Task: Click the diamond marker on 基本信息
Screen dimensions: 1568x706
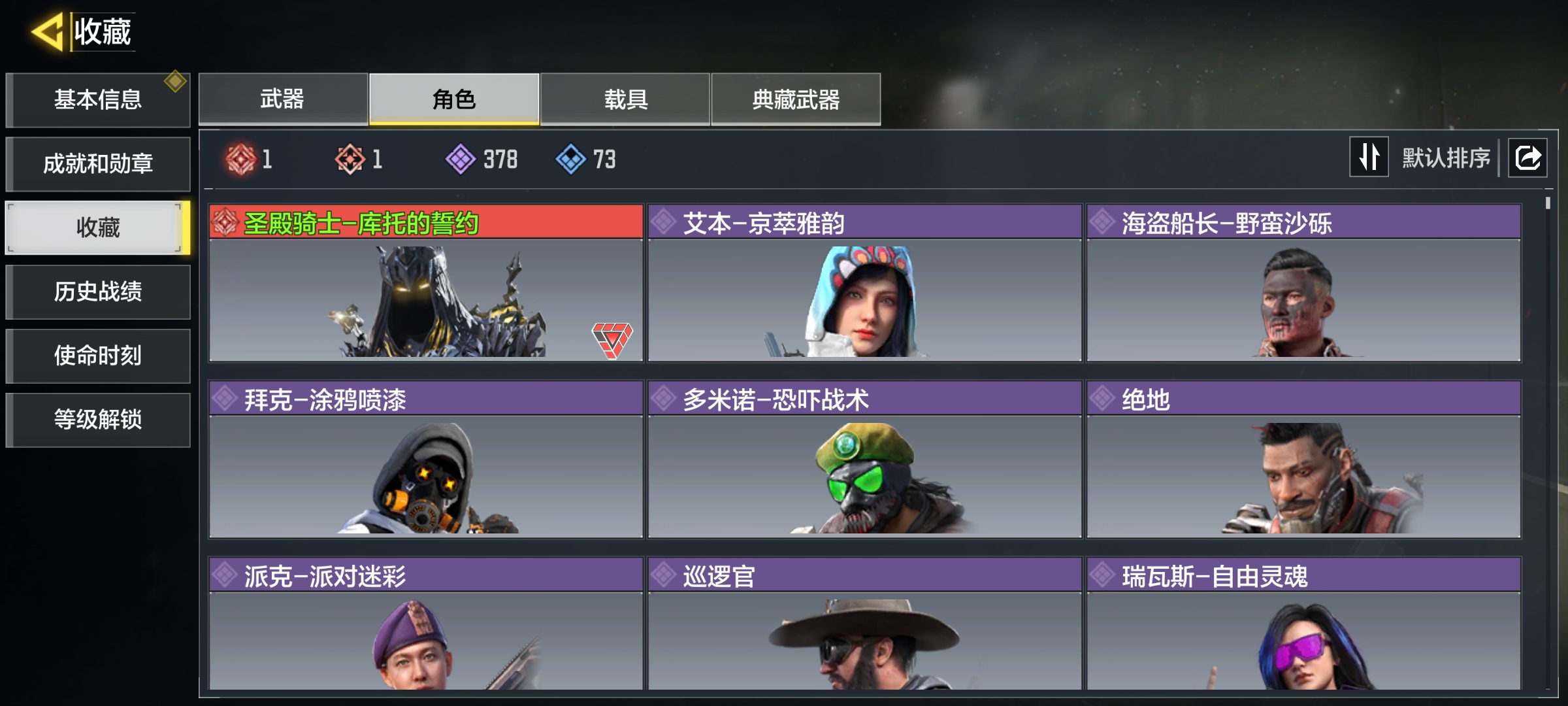Action: coord(175,82)
